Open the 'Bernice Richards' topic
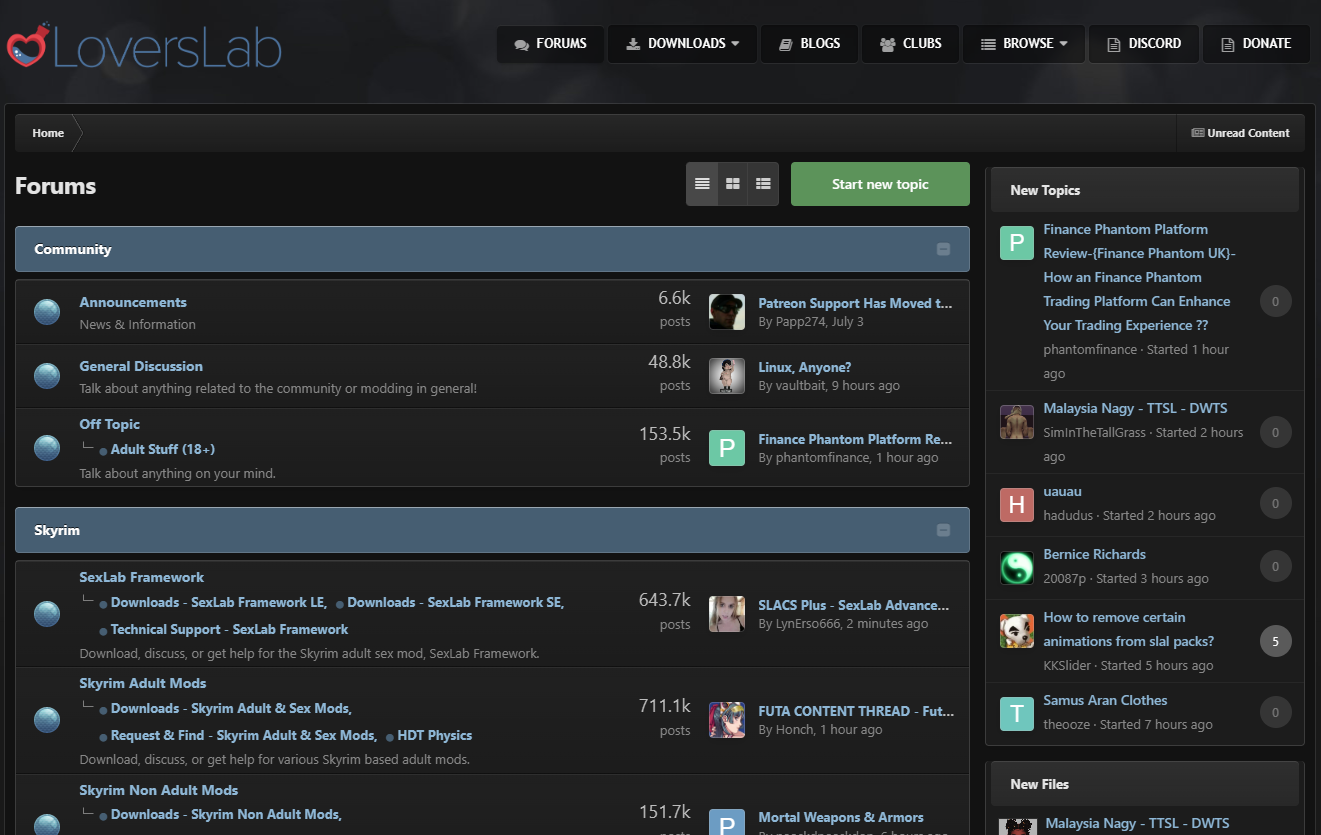This screenshot has height=835, width=1321. (x=1095, y=554)
